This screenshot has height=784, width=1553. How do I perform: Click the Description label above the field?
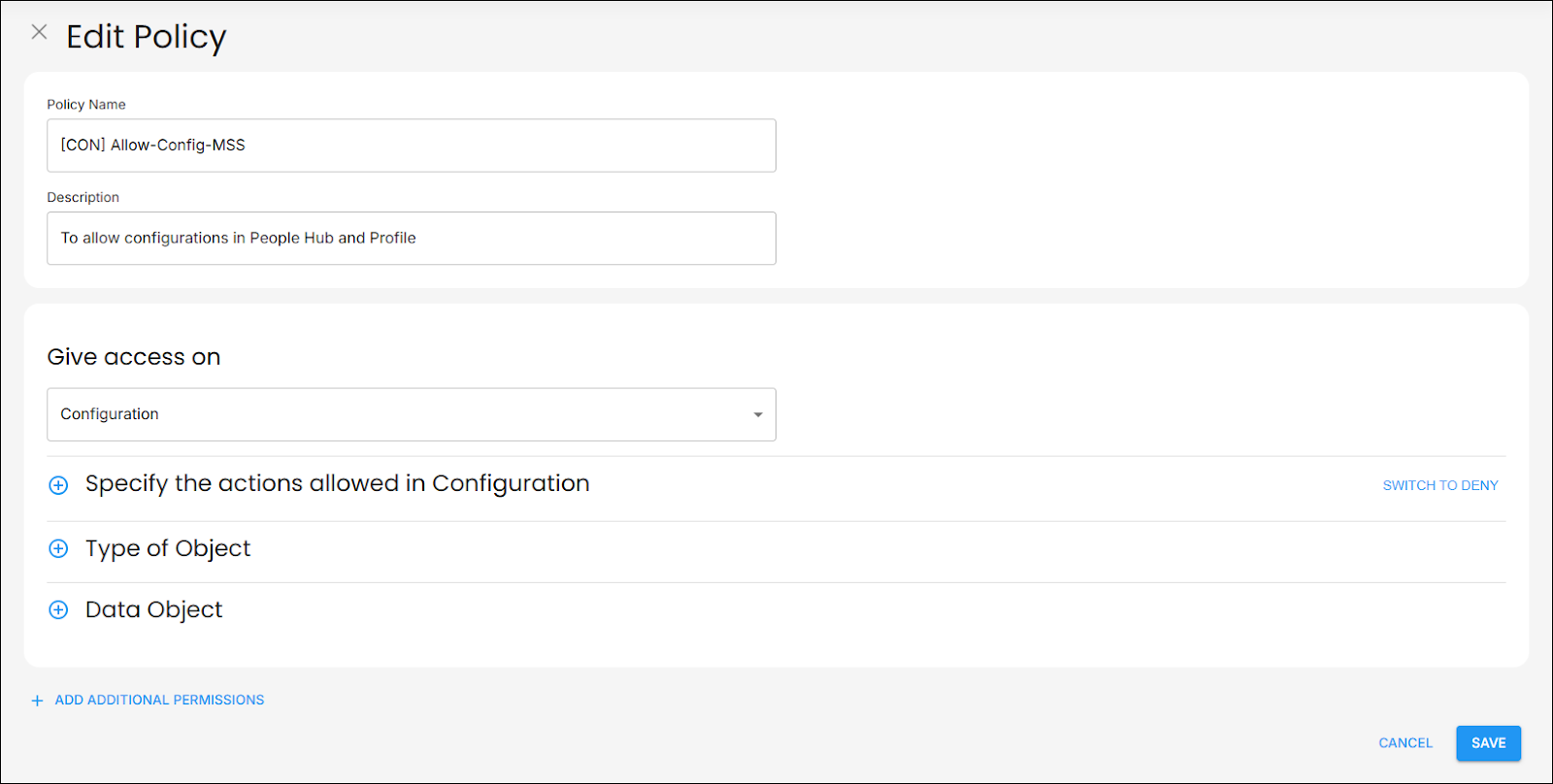click(83, 197)
